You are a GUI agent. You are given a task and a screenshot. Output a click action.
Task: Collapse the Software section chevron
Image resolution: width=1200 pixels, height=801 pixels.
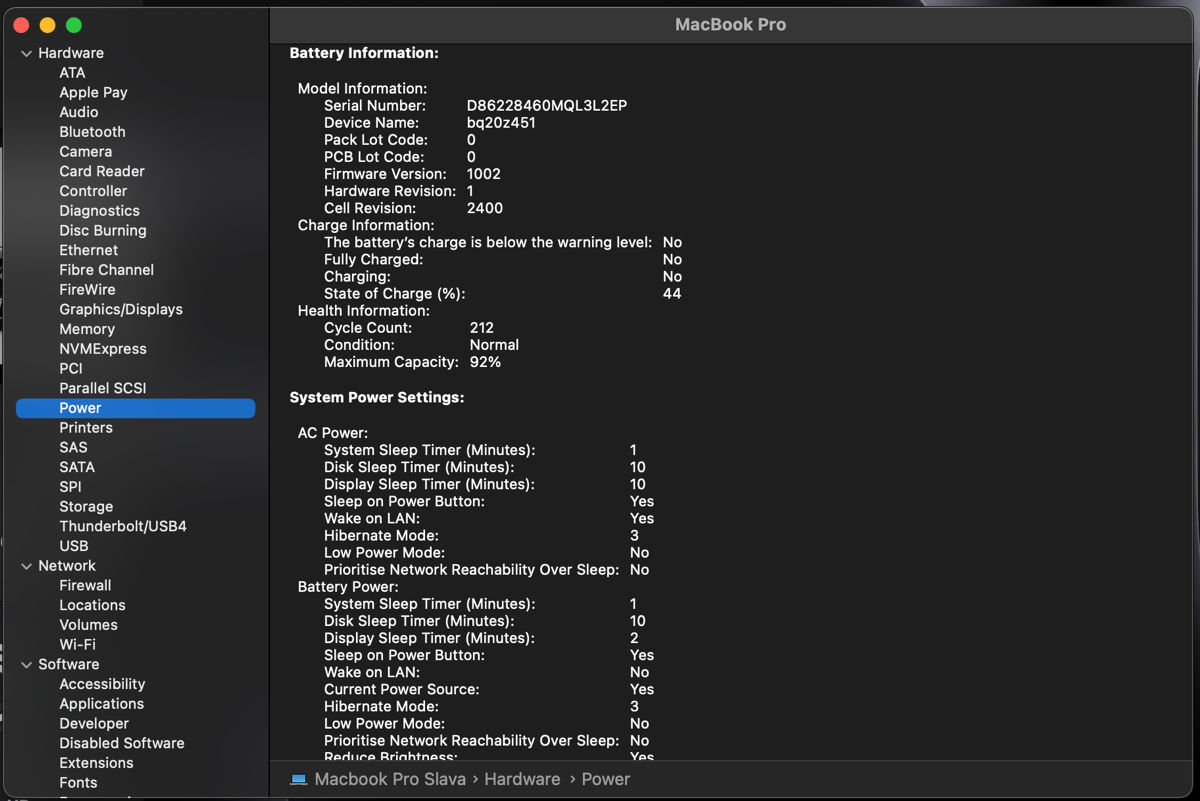coord(26,664)
